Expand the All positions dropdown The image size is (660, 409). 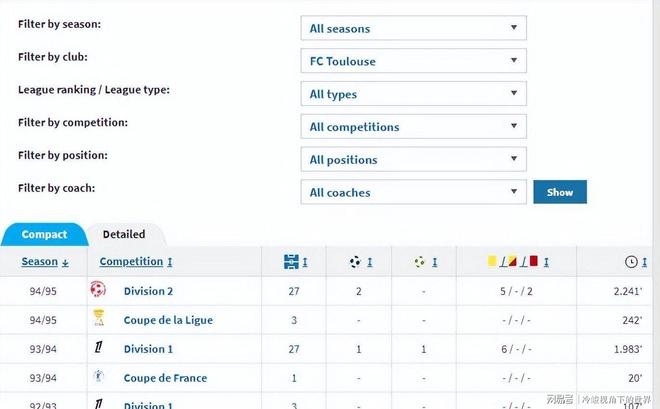click(x=413, y=160)
